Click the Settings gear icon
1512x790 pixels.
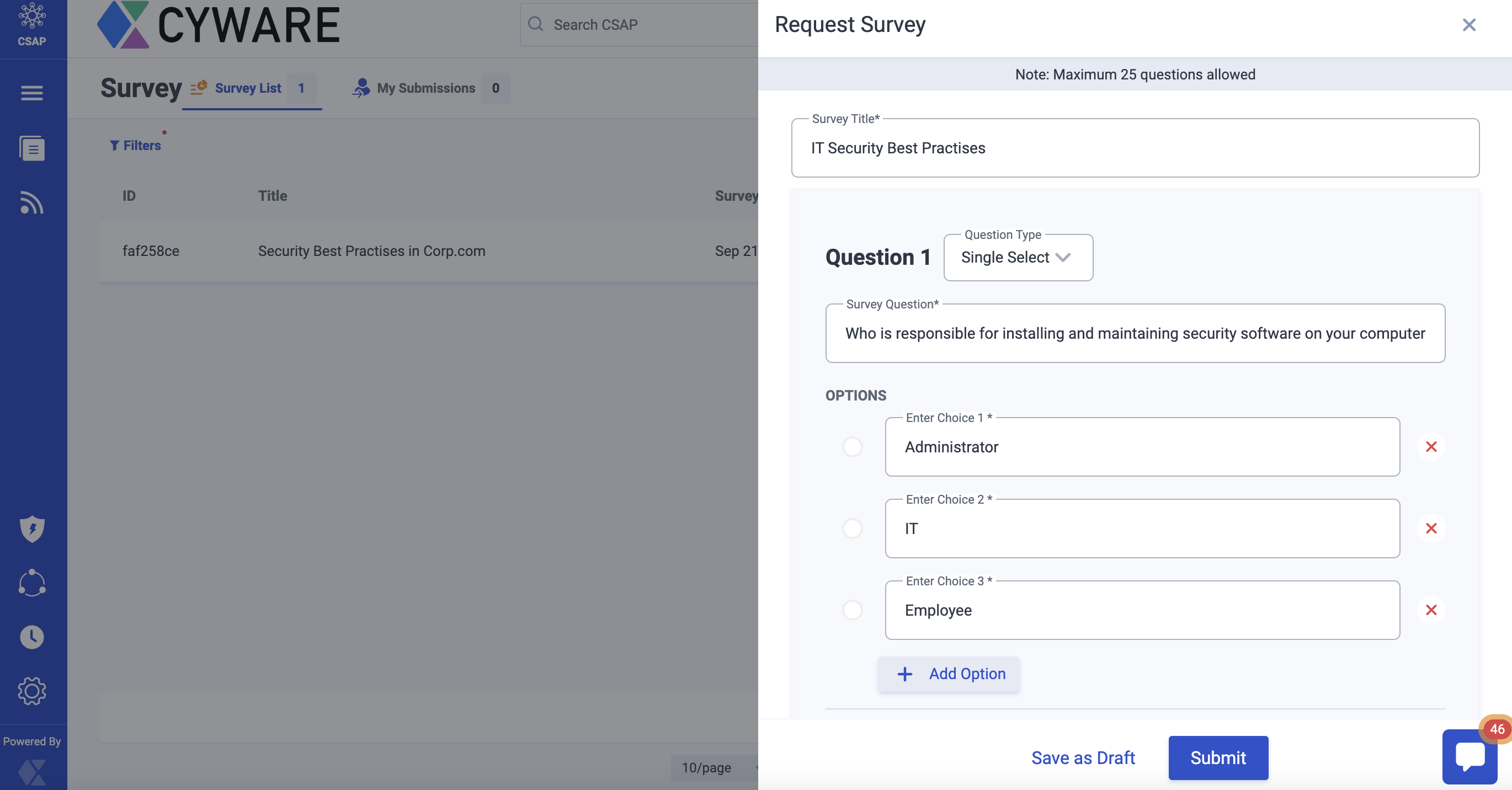(33, 690)
